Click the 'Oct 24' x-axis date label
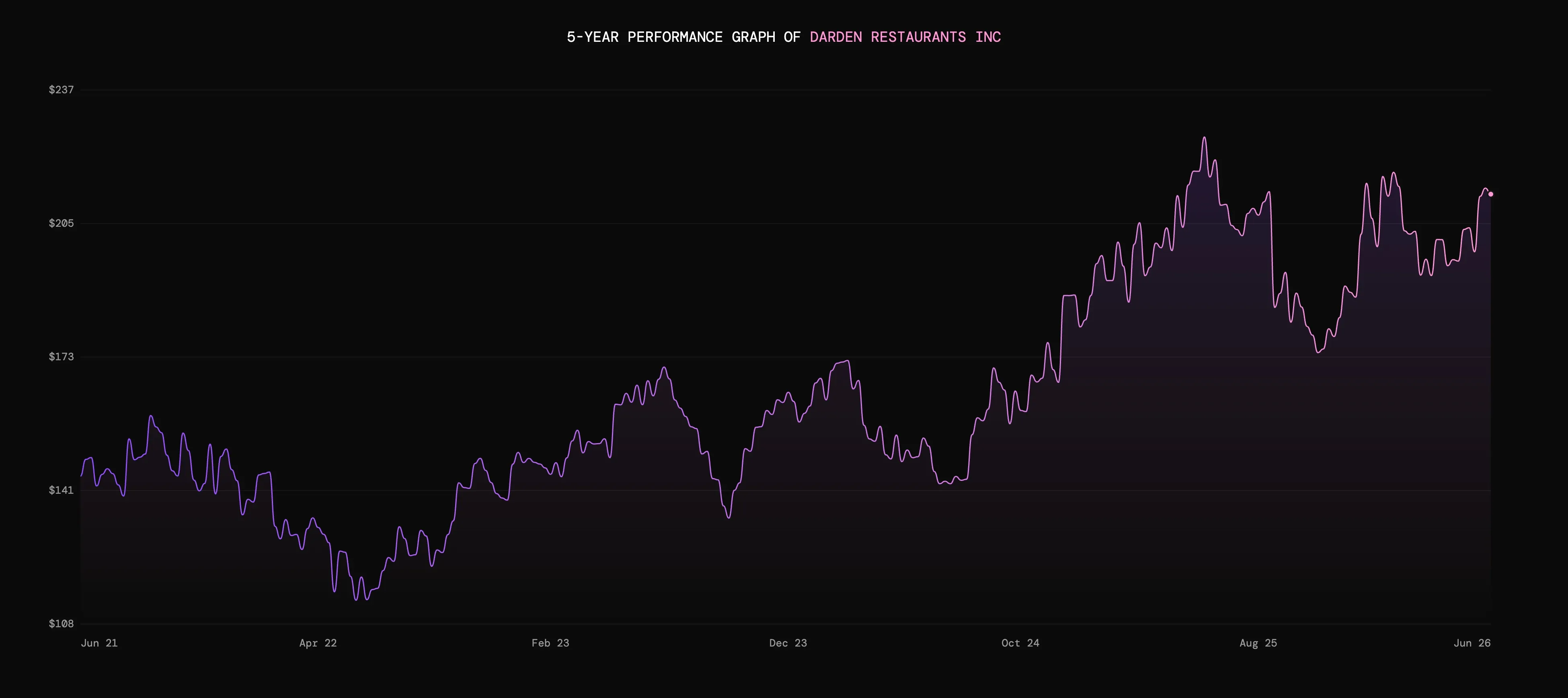The height and width of the screenshot is (698, 1568). point(1020,643)
